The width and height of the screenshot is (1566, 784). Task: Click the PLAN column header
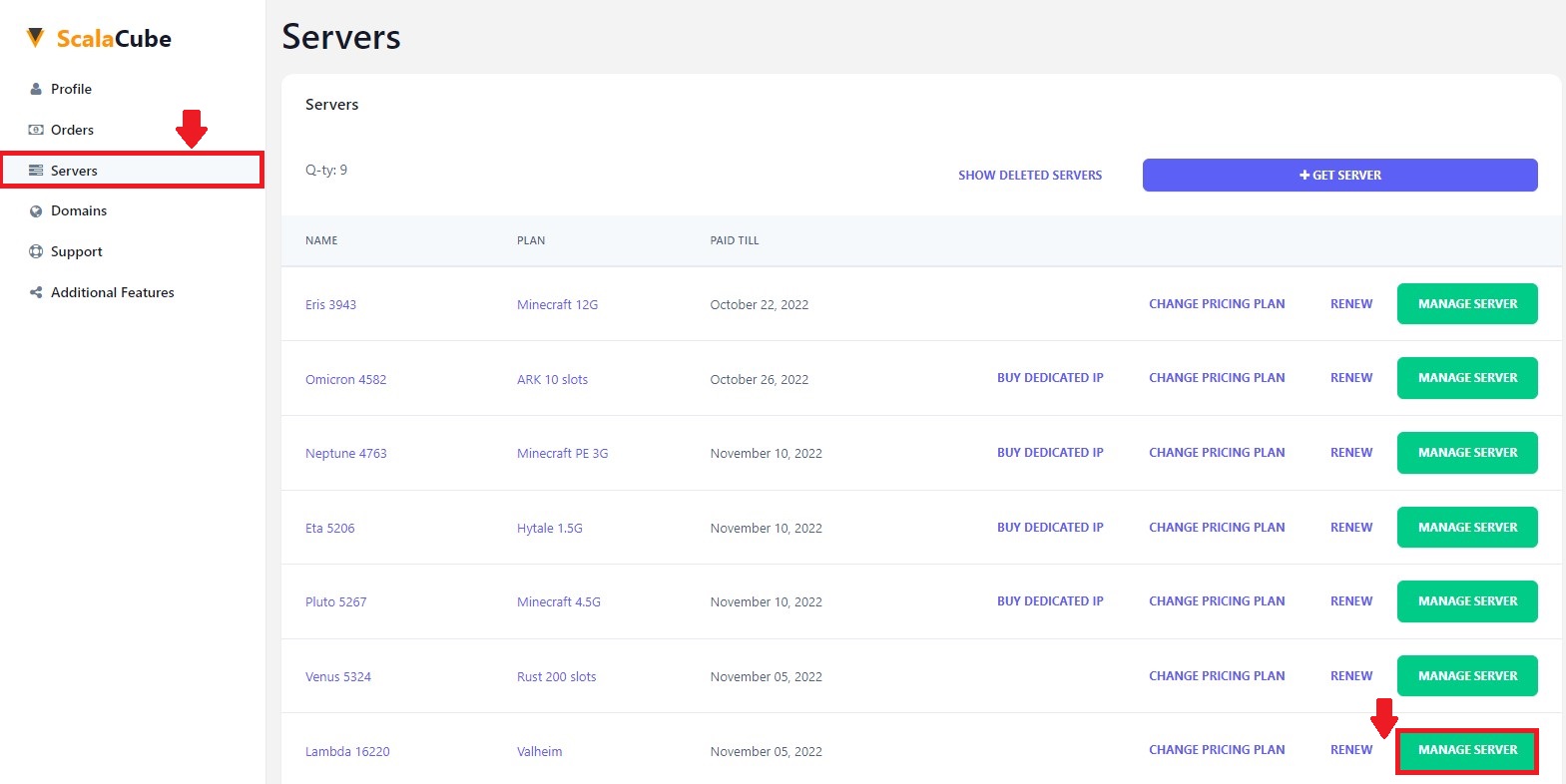coord(531,240)
